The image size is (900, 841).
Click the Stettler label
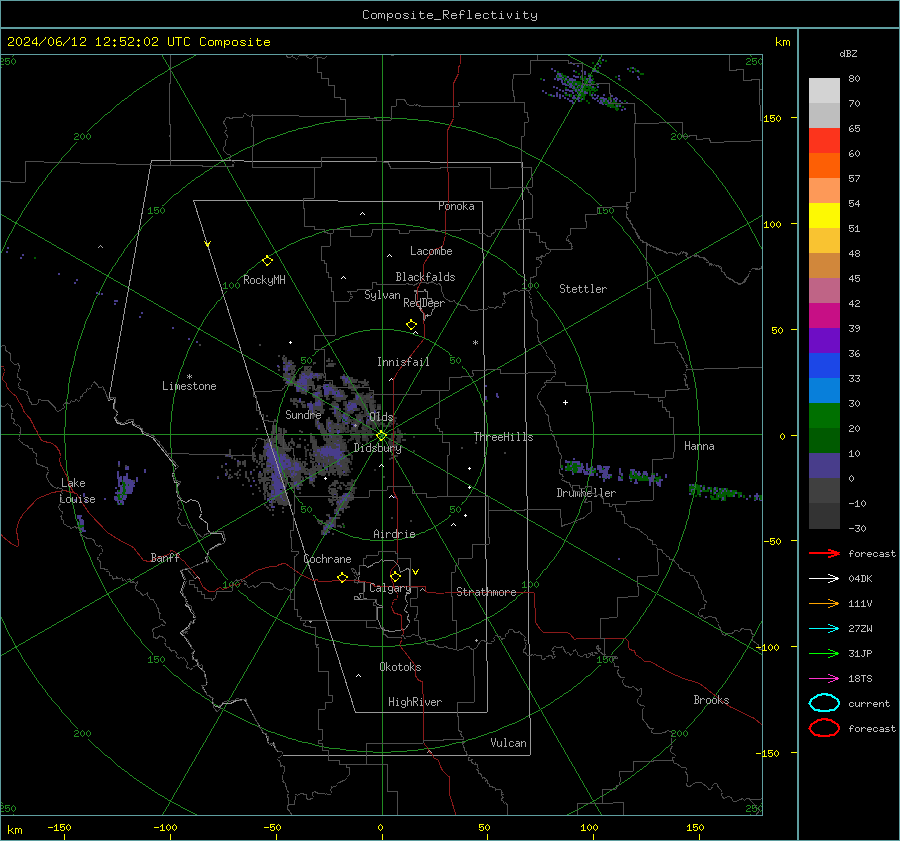coord(583,289)
